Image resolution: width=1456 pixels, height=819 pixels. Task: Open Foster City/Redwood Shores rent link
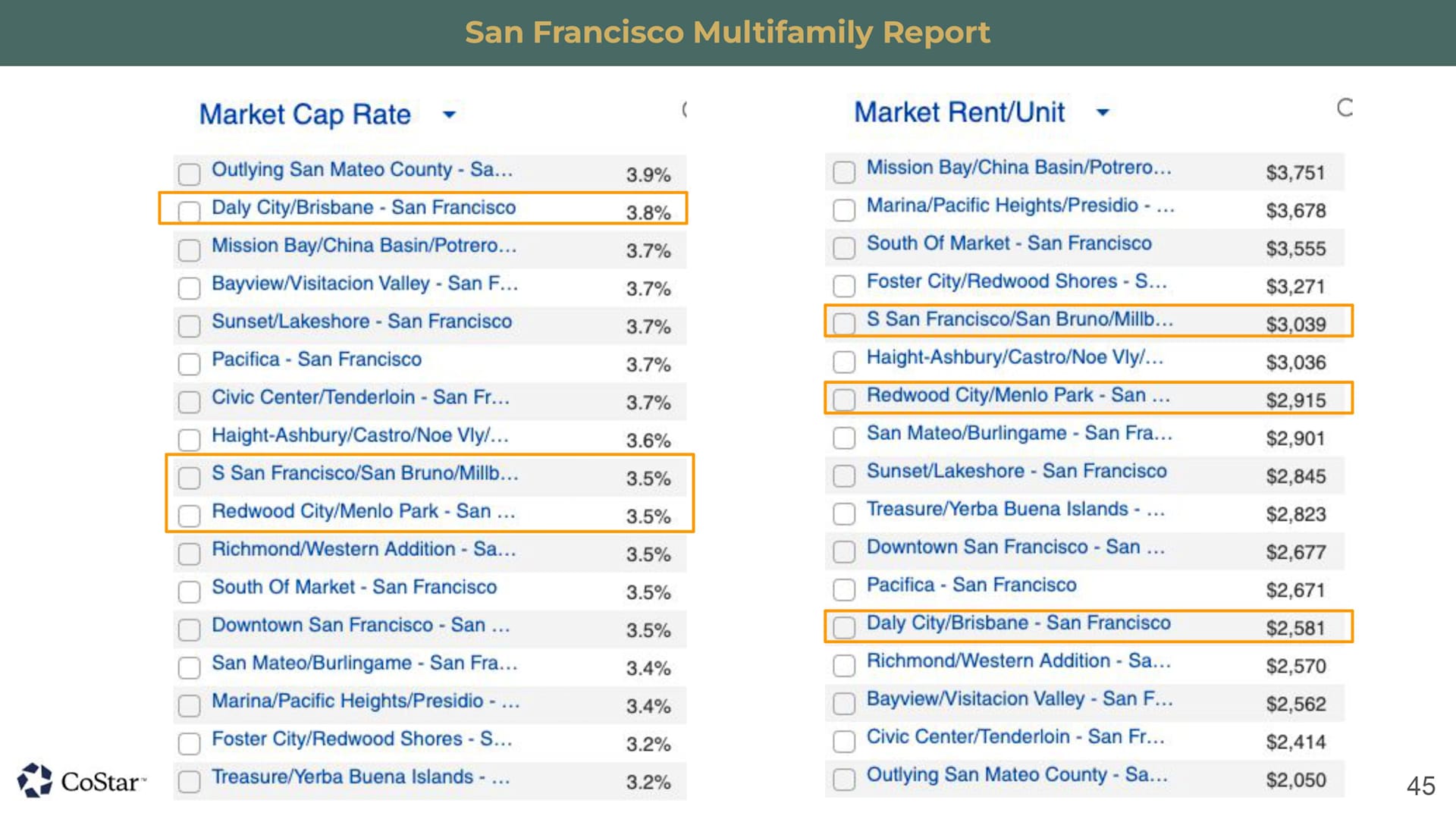click(x=1017, y=281)
